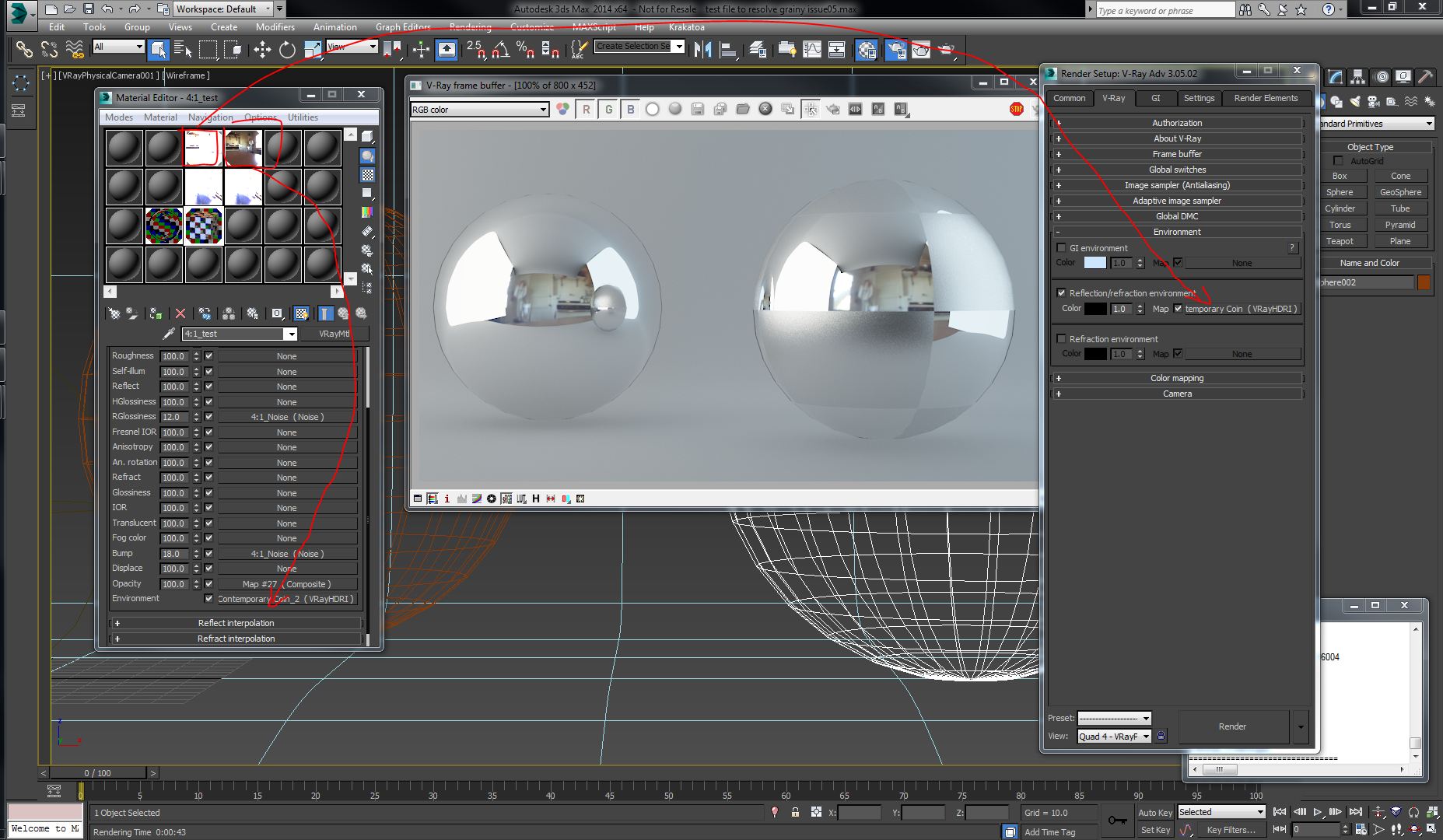Show the blue channel in frame buffer
The image size is (1443, 840).
pyautogui.click(x=631, y=110)
